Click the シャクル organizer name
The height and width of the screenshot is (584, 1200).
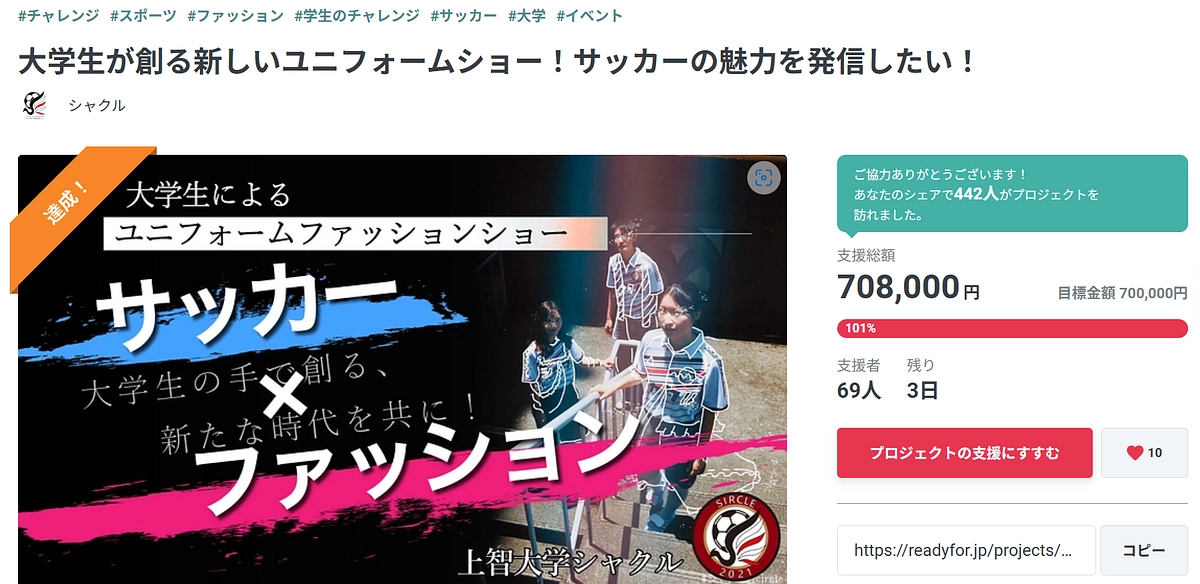point(97,105)
